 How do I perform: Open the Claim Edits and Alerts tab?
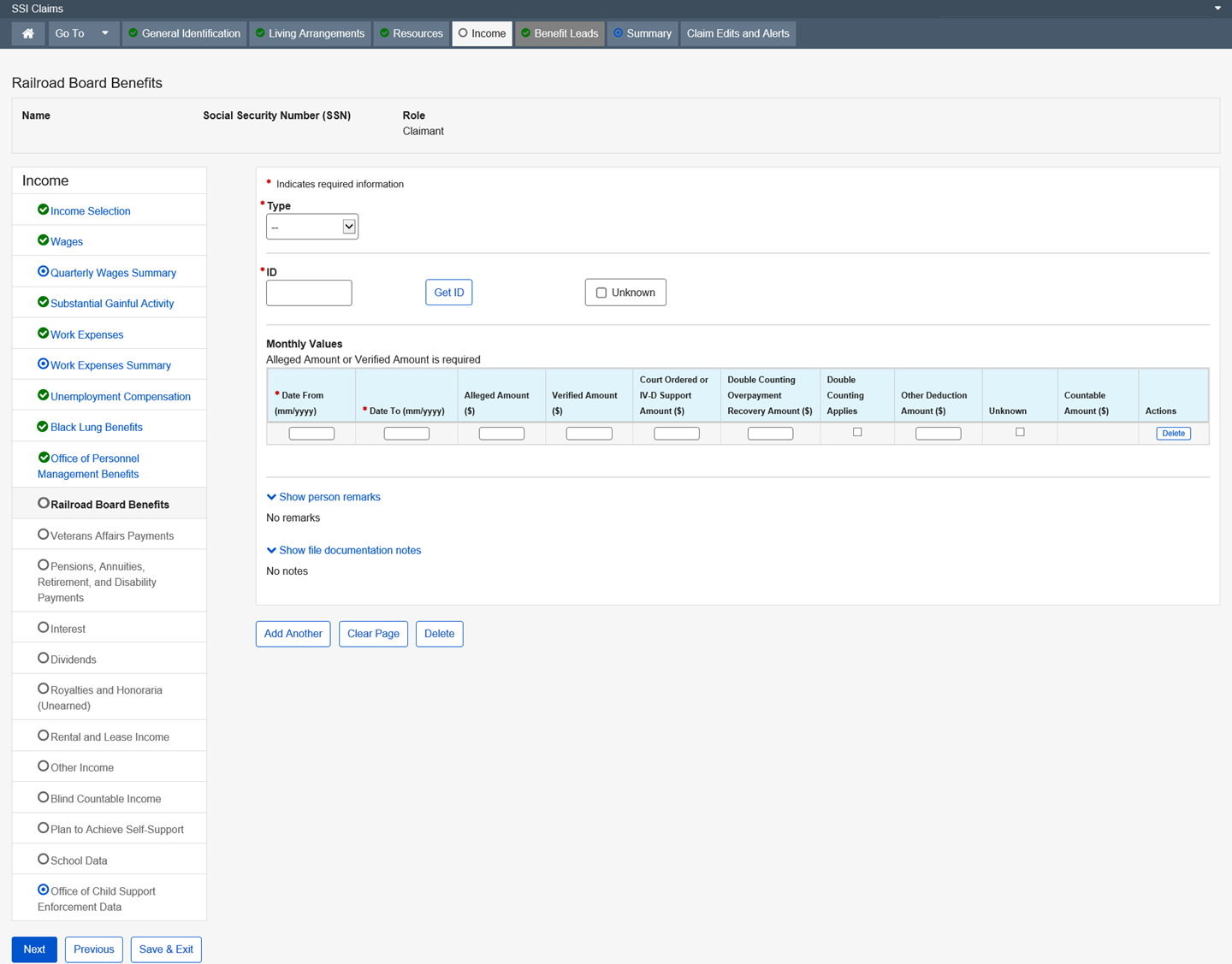pos(737,33)
